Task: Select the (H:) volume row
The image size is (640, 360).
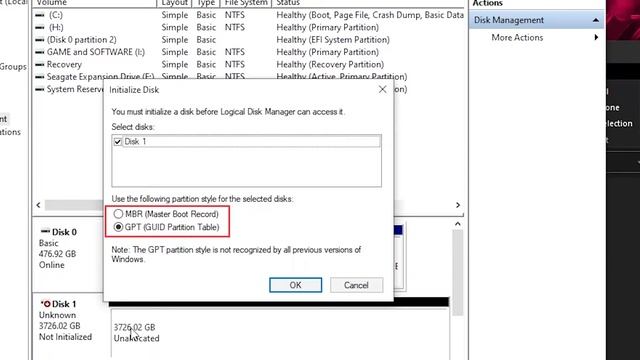Action: pos(249,27)
